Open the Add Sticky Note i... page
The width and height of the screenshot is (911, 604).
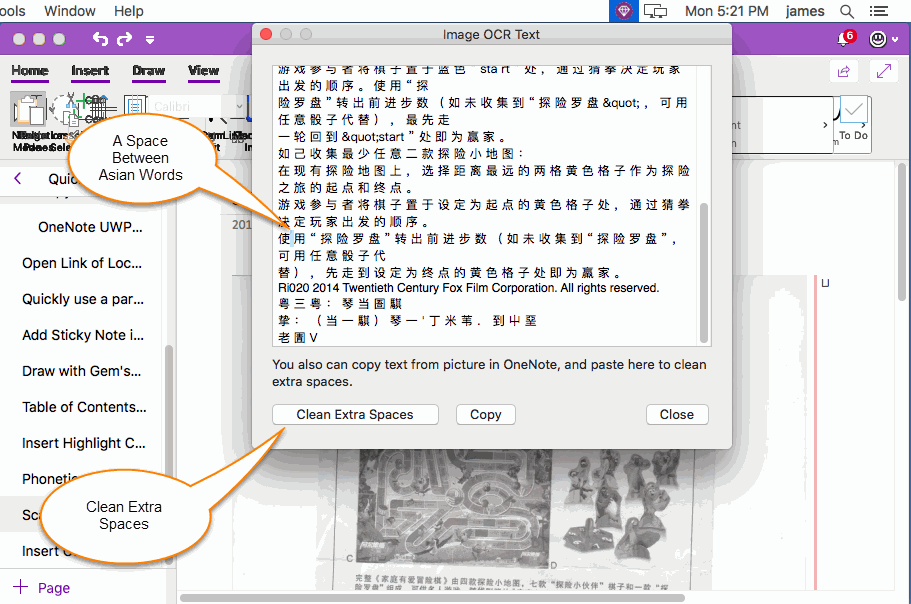point(83,335)
